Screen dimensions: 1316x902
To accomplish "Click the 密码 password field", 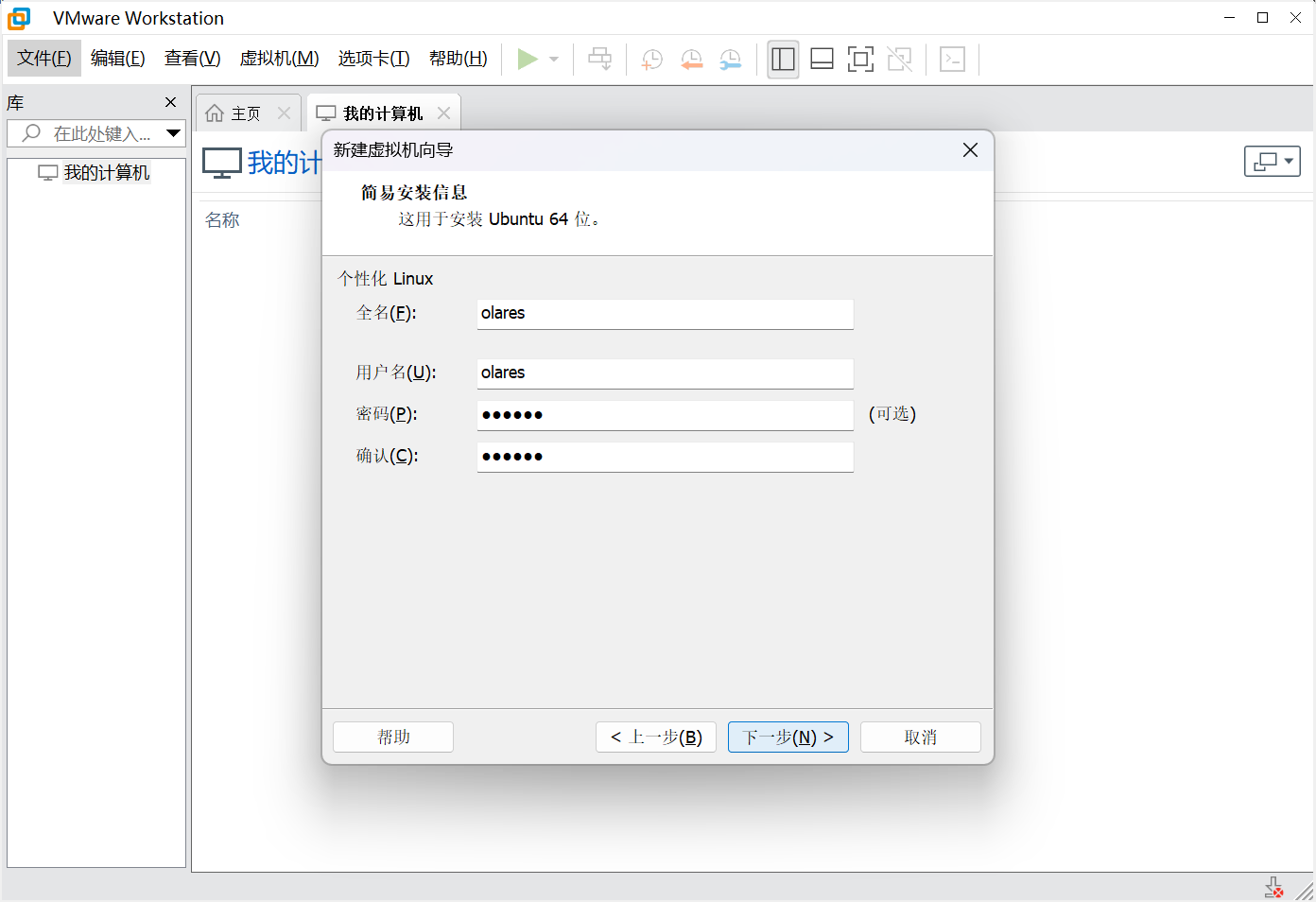I will click(666, 415).
